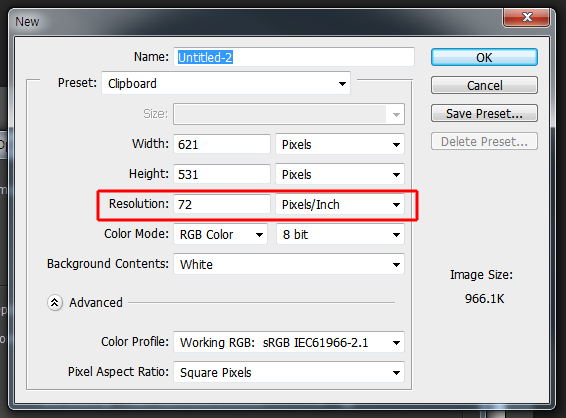Open the Height units Pixels dropdown

coord(340,174)
